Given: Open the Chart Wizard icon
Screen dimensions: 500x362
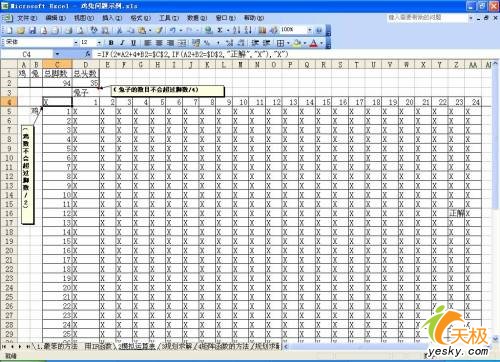Looking at the screenshot, I should (263, 30).
